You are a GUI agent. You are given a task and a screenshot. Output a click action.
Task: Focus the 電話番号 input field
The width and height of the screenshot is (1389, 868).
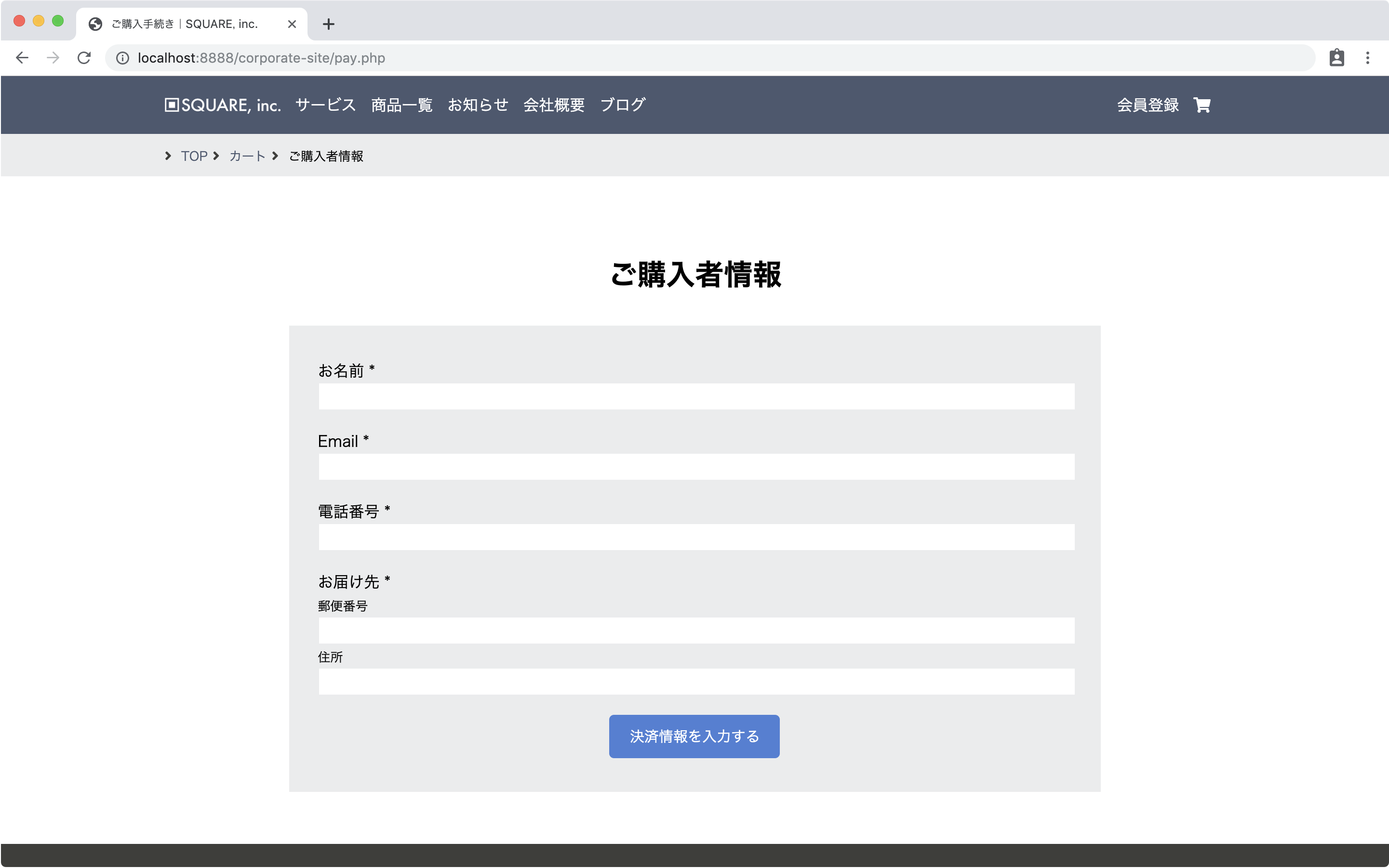(x=696, y=538)
